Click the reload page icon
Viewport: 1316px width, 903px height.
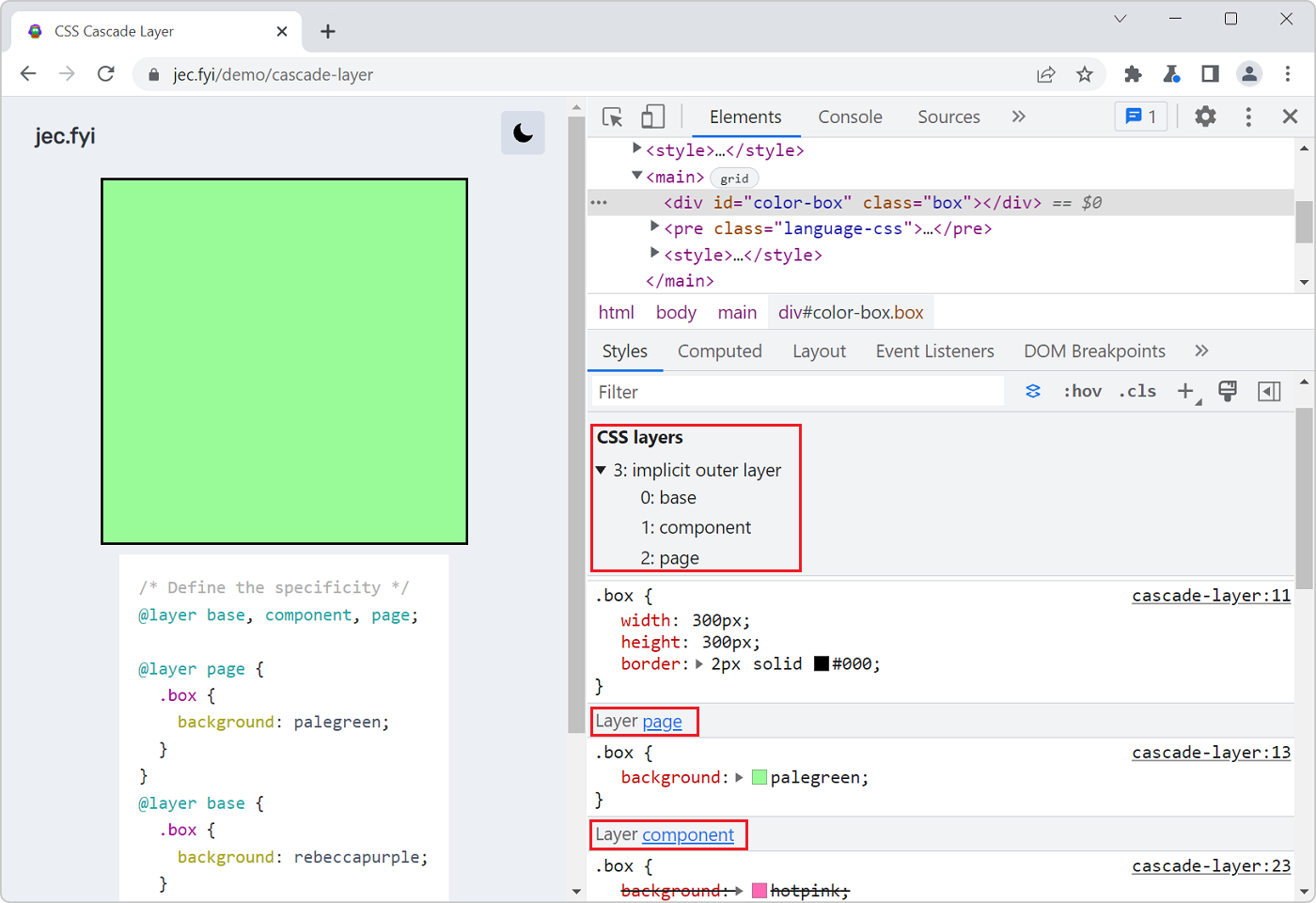tap(105, 73)
